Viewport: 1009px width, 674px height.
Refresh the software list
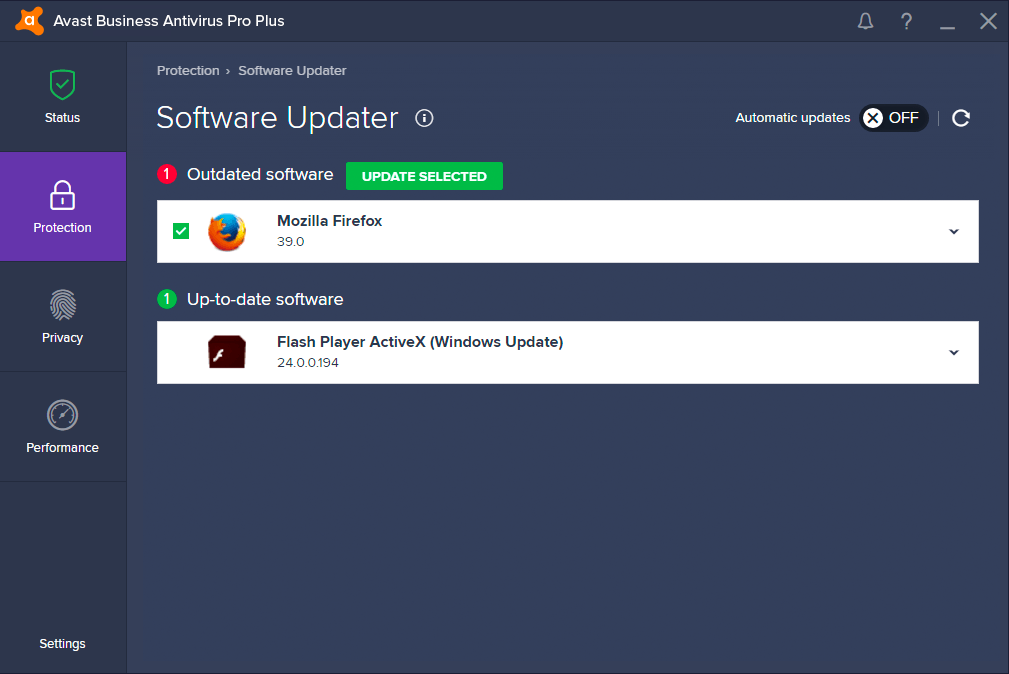pyautogui.click(x=961, y=118)
